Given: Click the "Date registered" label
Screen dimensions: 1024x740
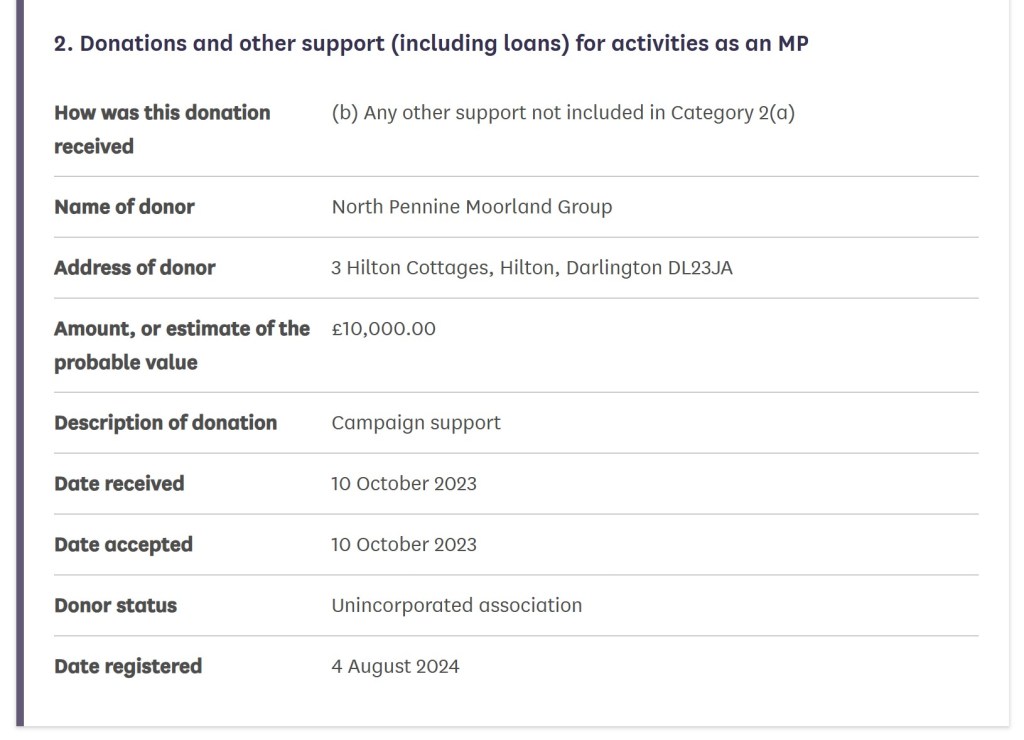Looking at the screenshot, I should click(128, 667).
